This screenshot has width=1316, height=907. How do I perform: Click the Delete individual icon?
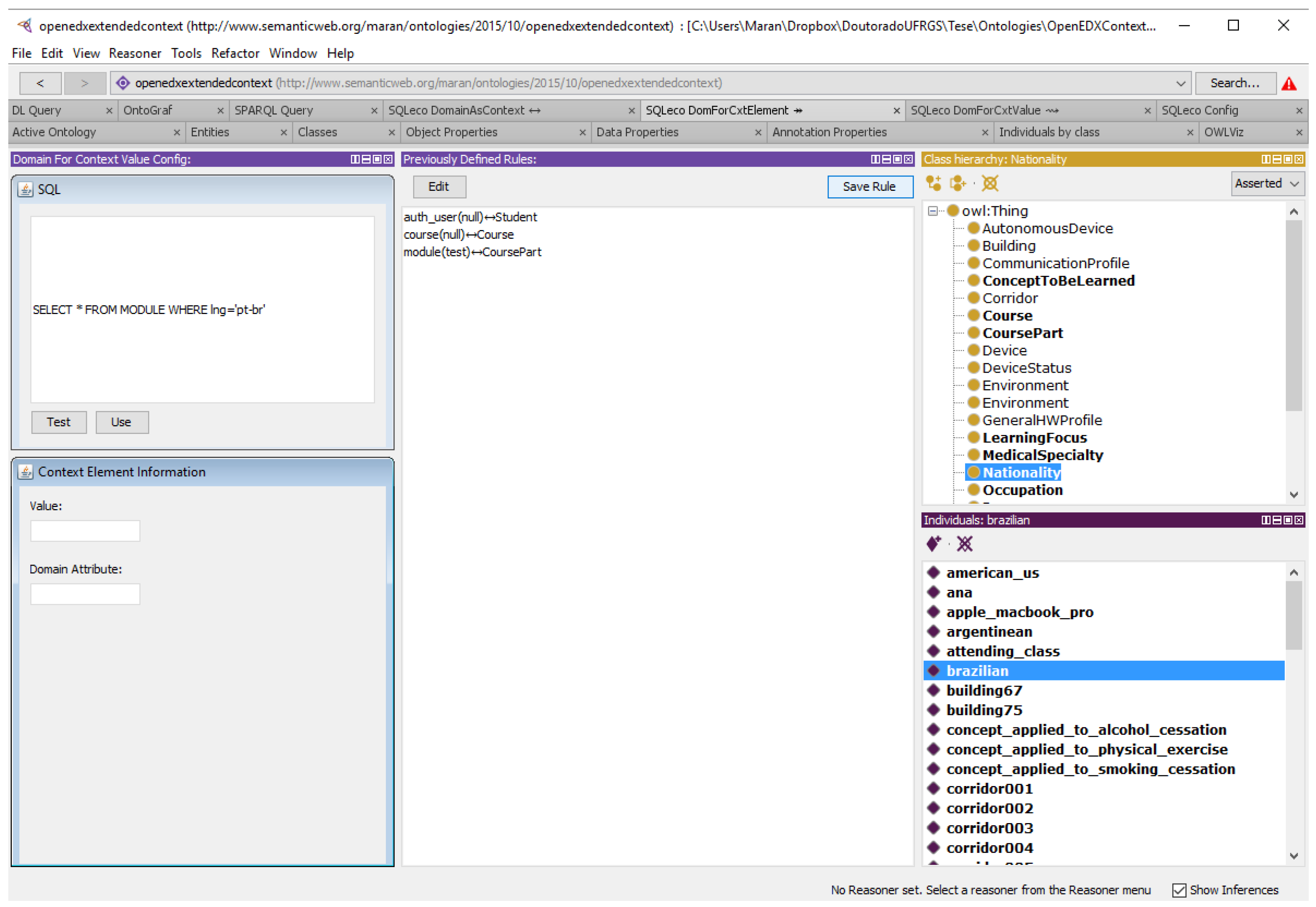click(965, 544)
